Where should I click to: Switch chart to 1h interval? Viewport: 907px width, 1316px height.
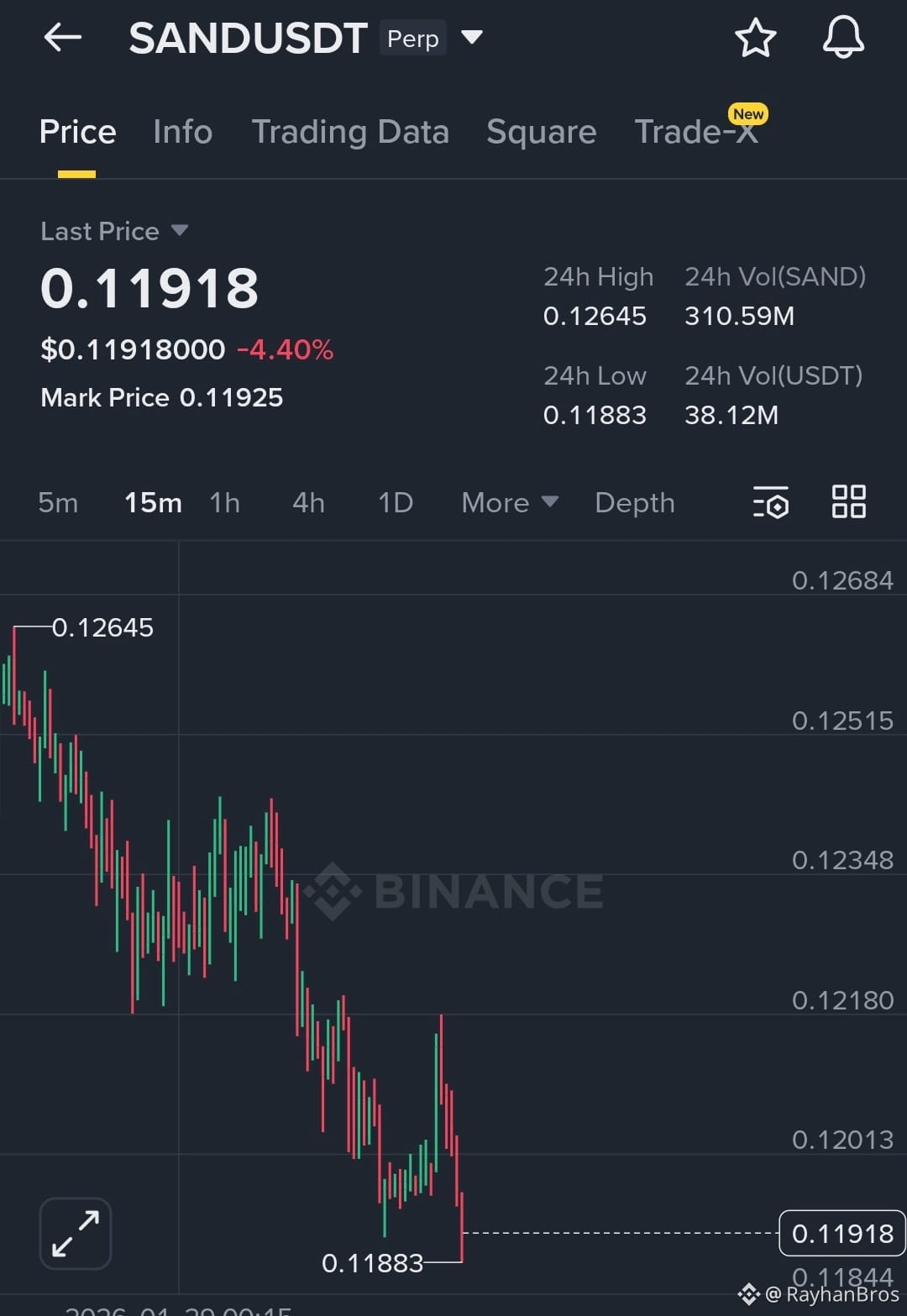225,502
